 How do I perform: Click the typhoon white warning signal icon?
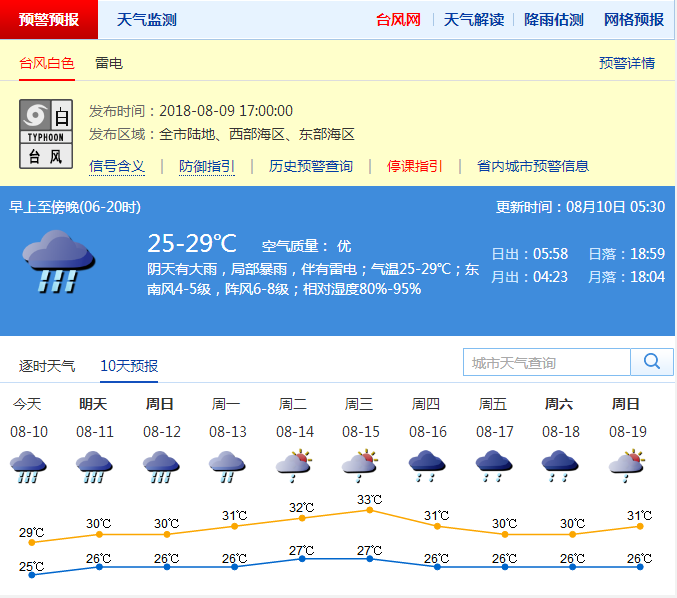pyautogui.click(x=46, y=133)
